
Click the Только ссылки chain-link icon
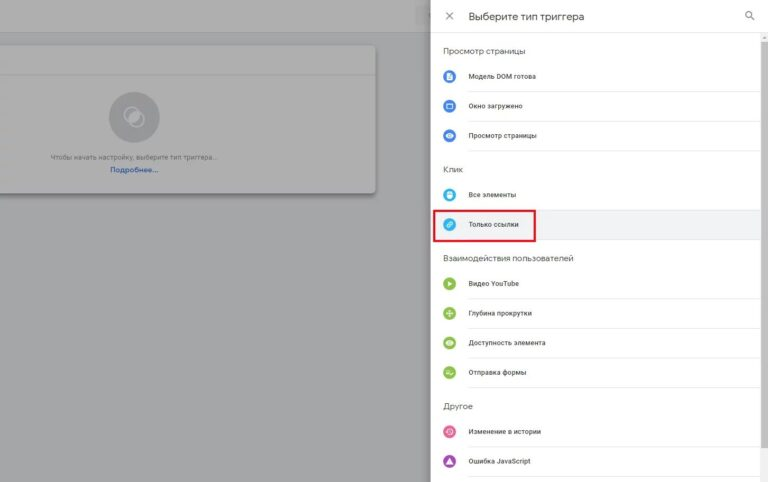click(450, 225)
